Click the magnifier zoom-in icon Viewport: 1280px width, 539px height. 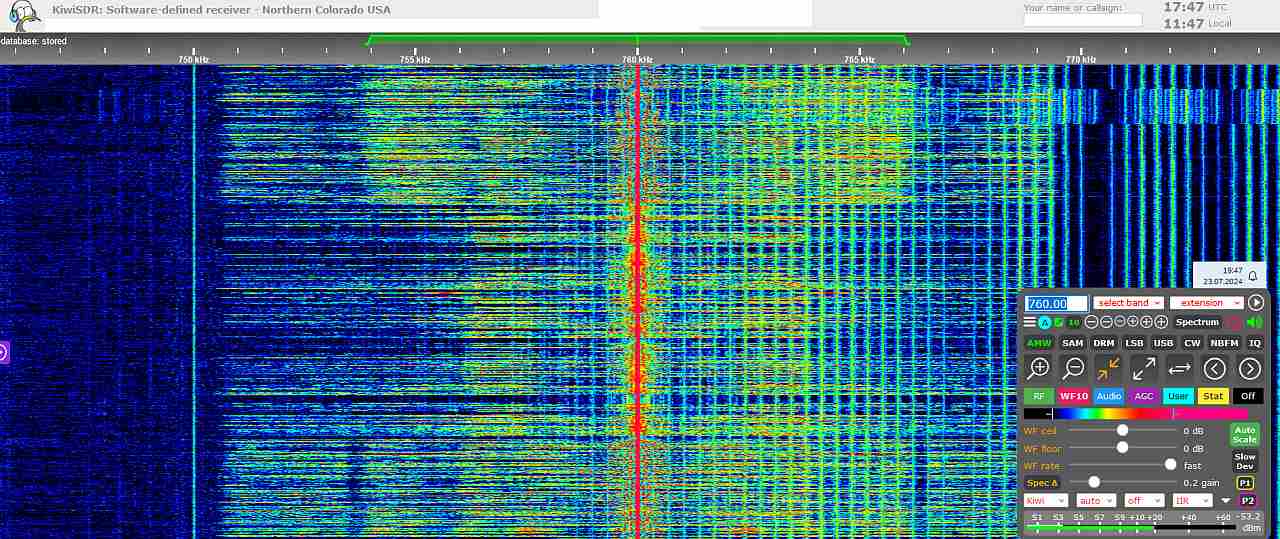click(1039, 369)
